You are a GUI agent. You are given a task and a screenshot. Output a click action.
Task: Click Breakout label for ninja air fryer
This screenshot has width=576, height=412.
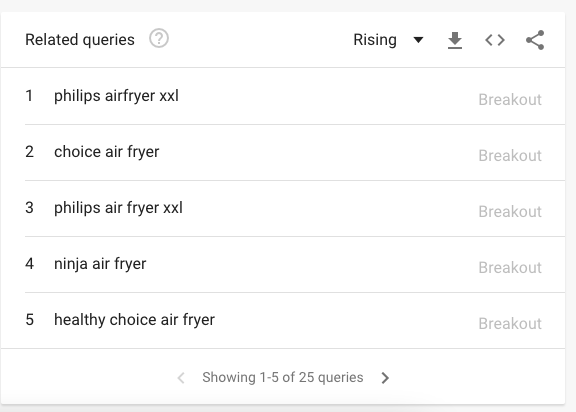(x=510, y=268)
